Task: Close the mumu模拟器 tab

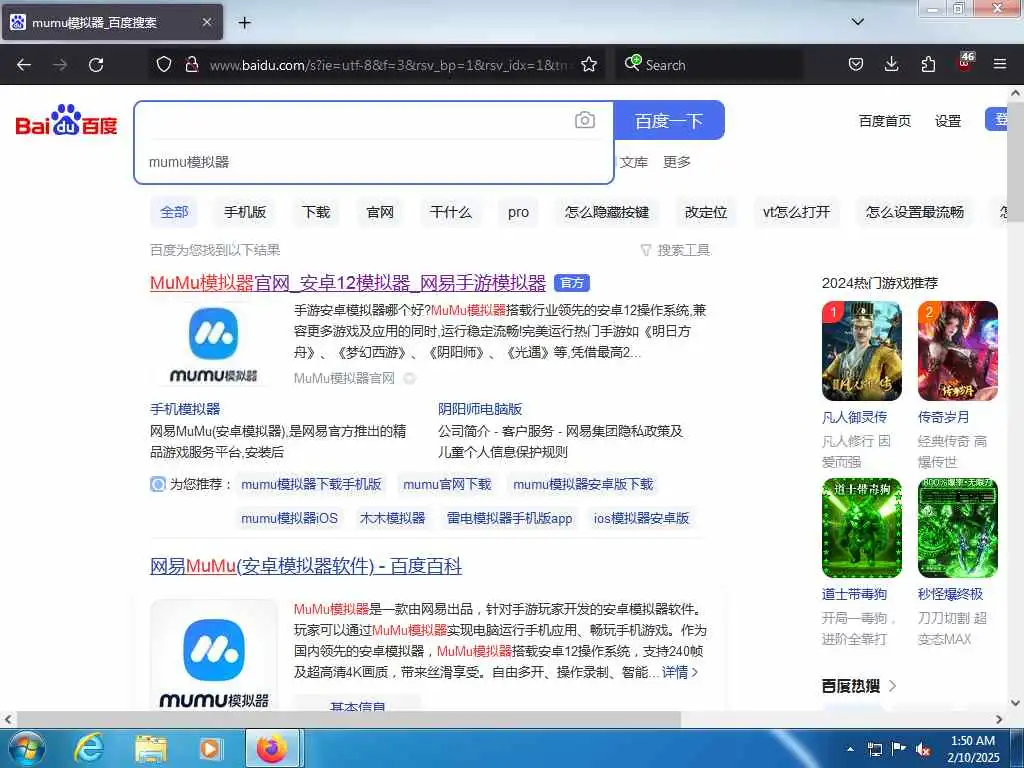Action: [x=206, y=22]
